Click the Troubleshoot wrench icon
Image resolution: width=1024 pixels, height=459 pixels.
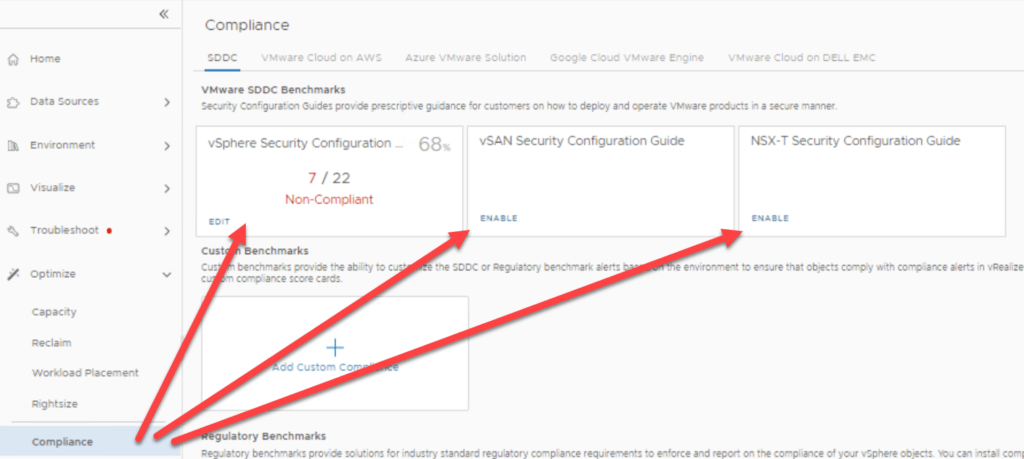[12, 231]
